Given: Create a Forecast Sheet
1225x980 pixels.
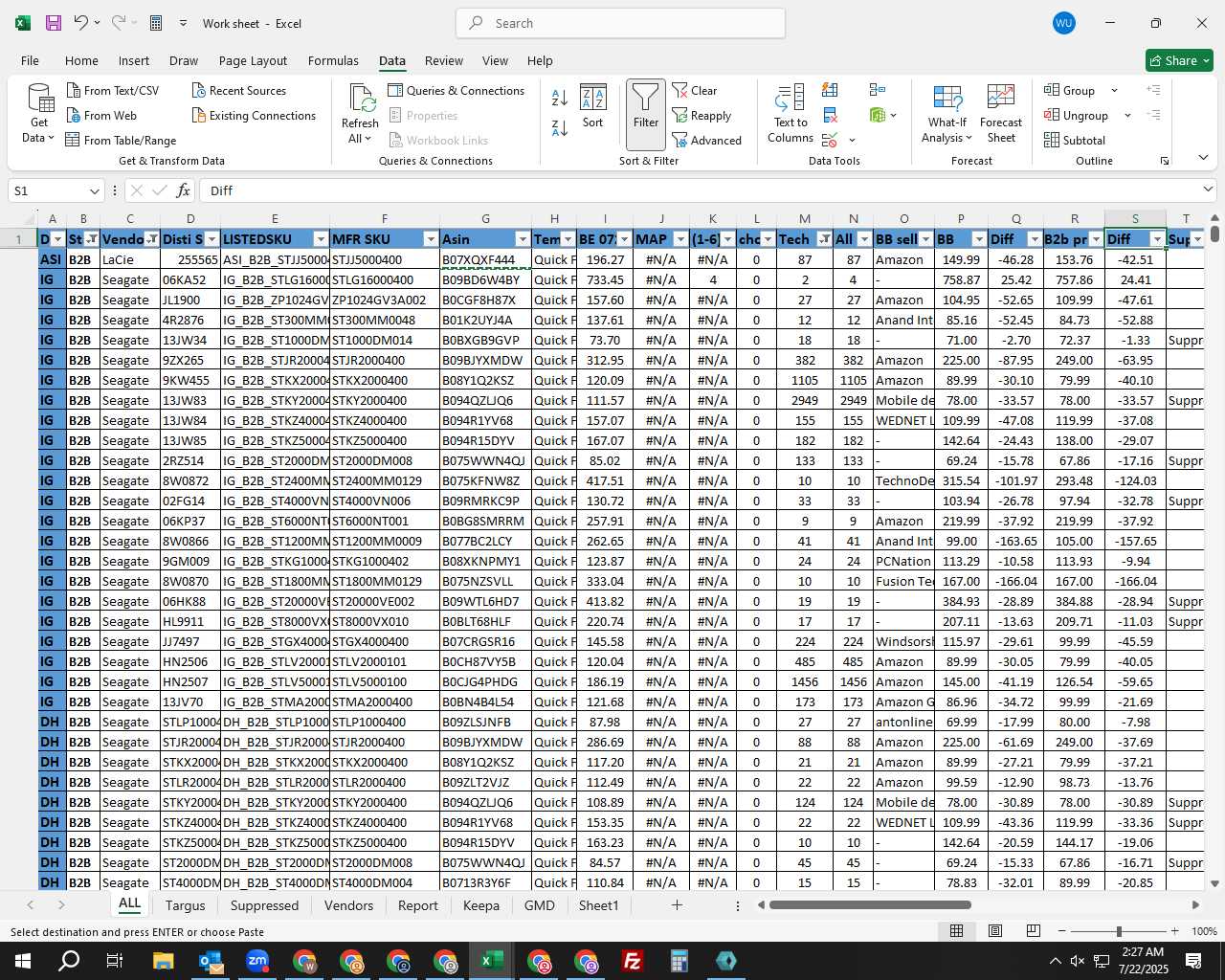Looking at the screenshot, I should pyautogui.click(x=1001, y=114).
